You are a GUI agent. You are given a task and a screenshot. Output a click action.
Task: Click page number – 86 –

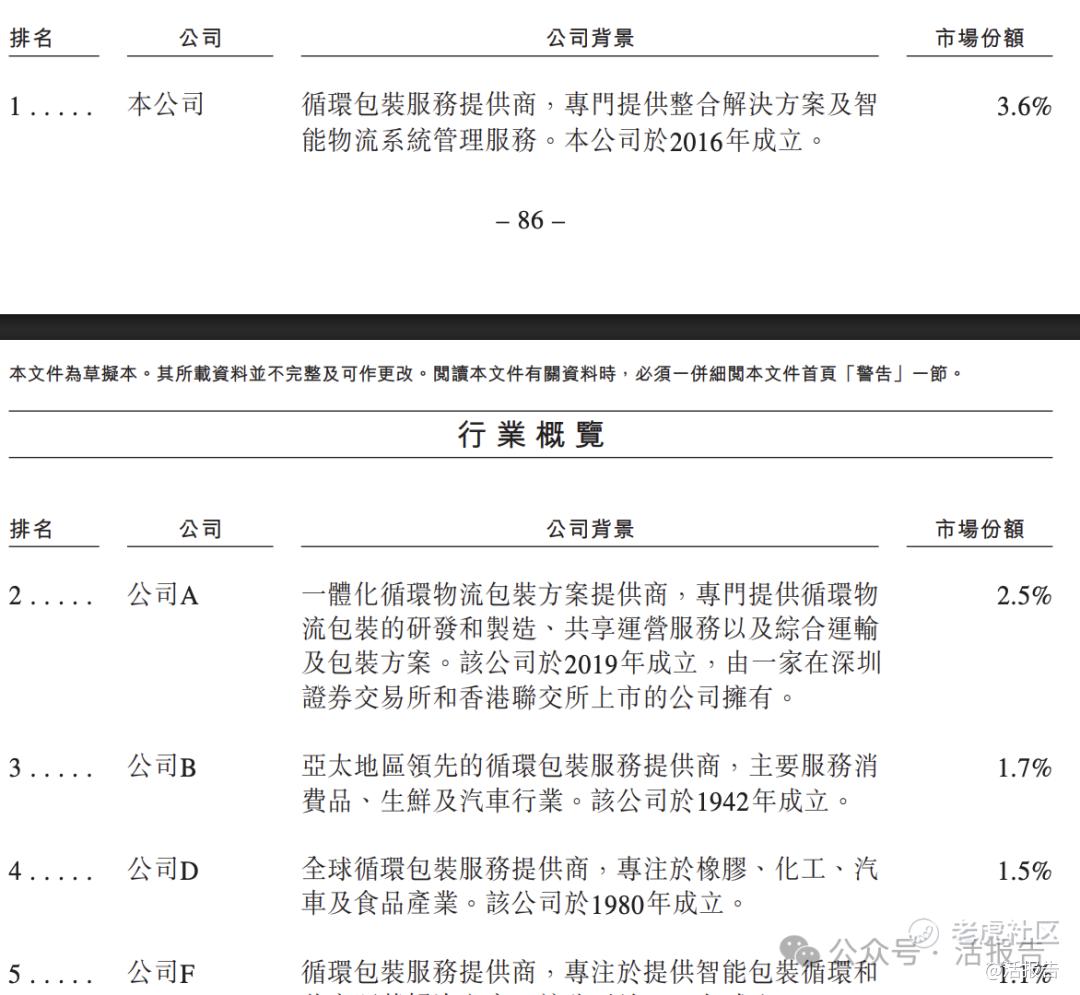[530, 220]
